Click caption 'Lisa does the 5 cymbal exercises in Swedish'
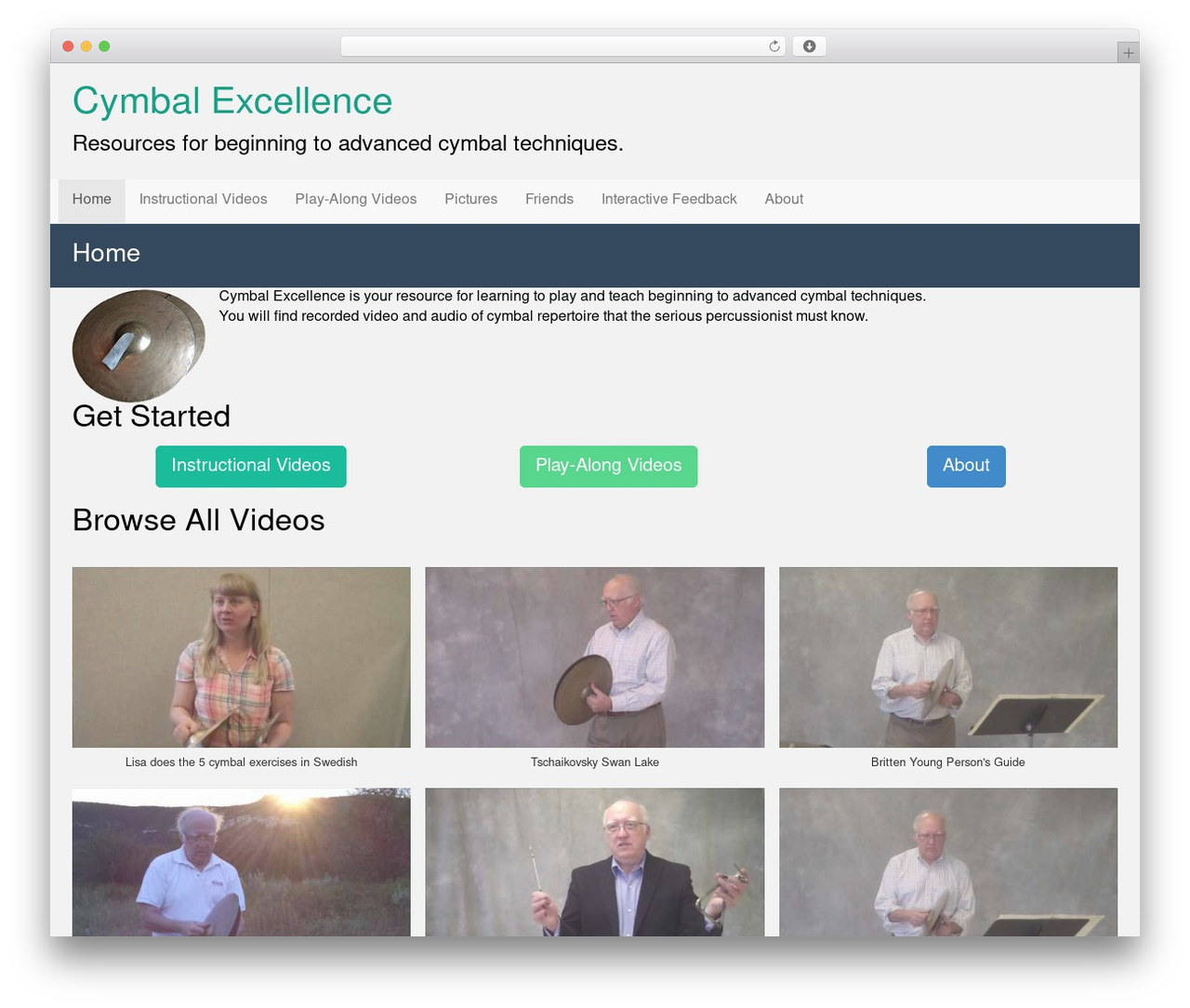The image size is (1190, 1008). 242,763
